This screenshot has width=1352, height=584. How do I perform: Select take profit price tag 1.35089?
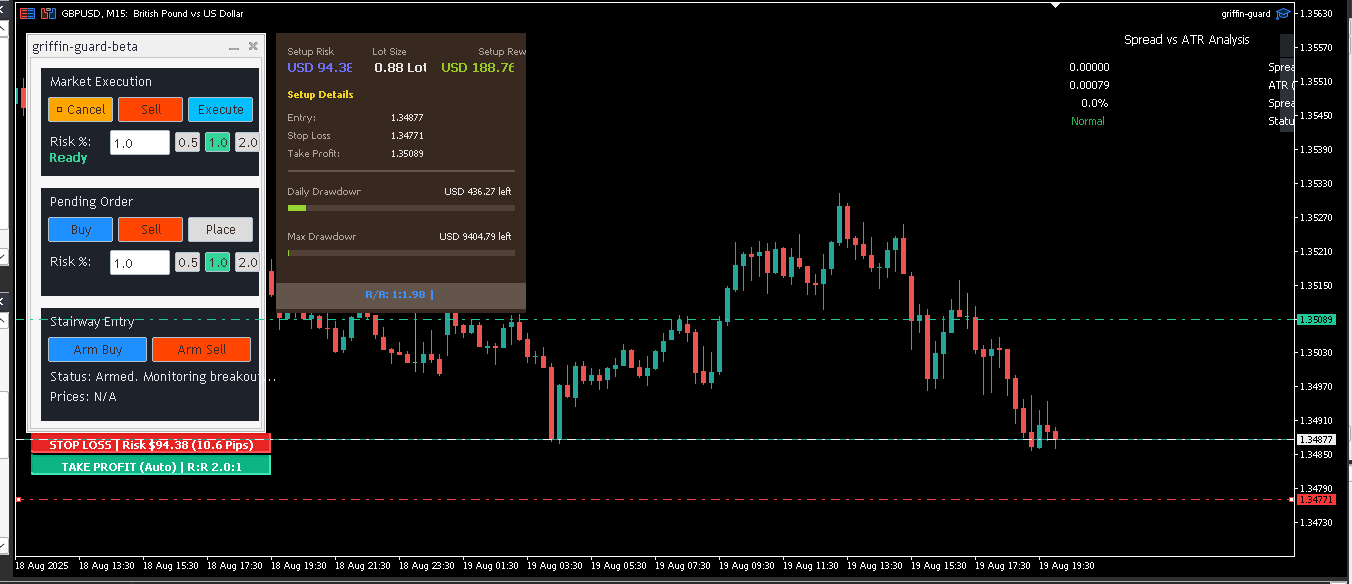click(x=1315, y=320)
